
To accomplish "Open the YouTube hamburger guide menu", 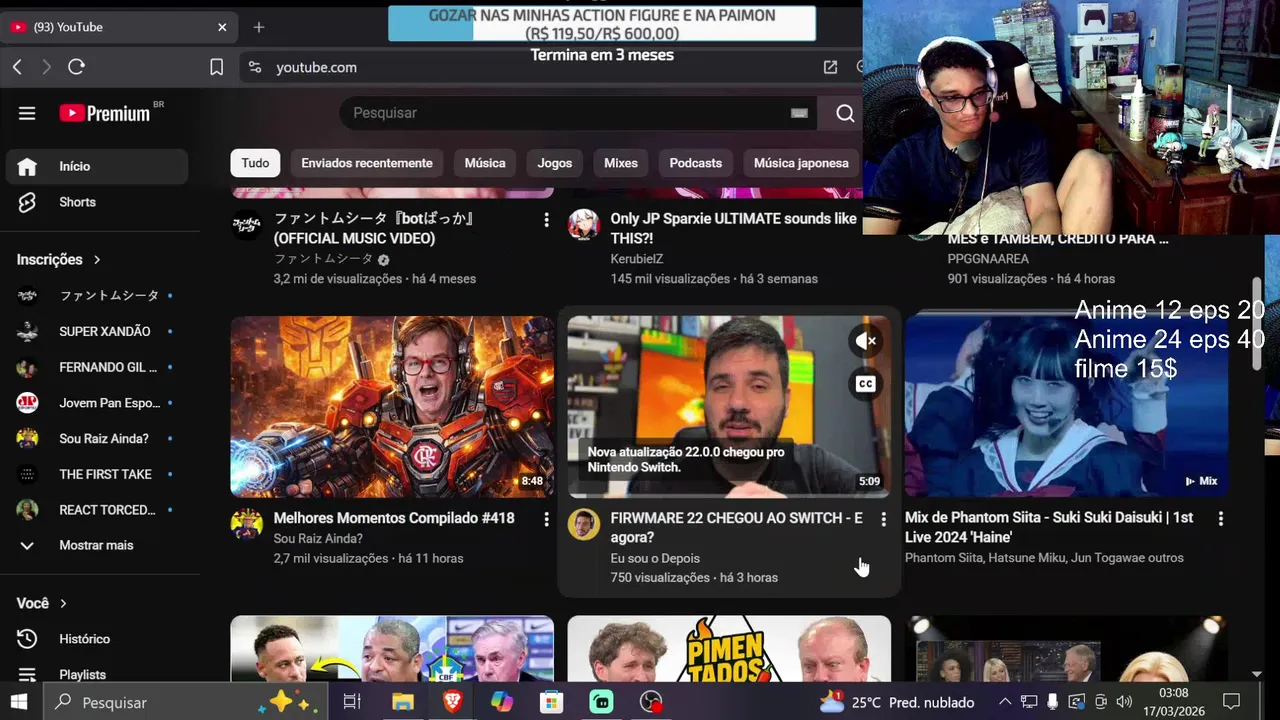I will [27, 113].
